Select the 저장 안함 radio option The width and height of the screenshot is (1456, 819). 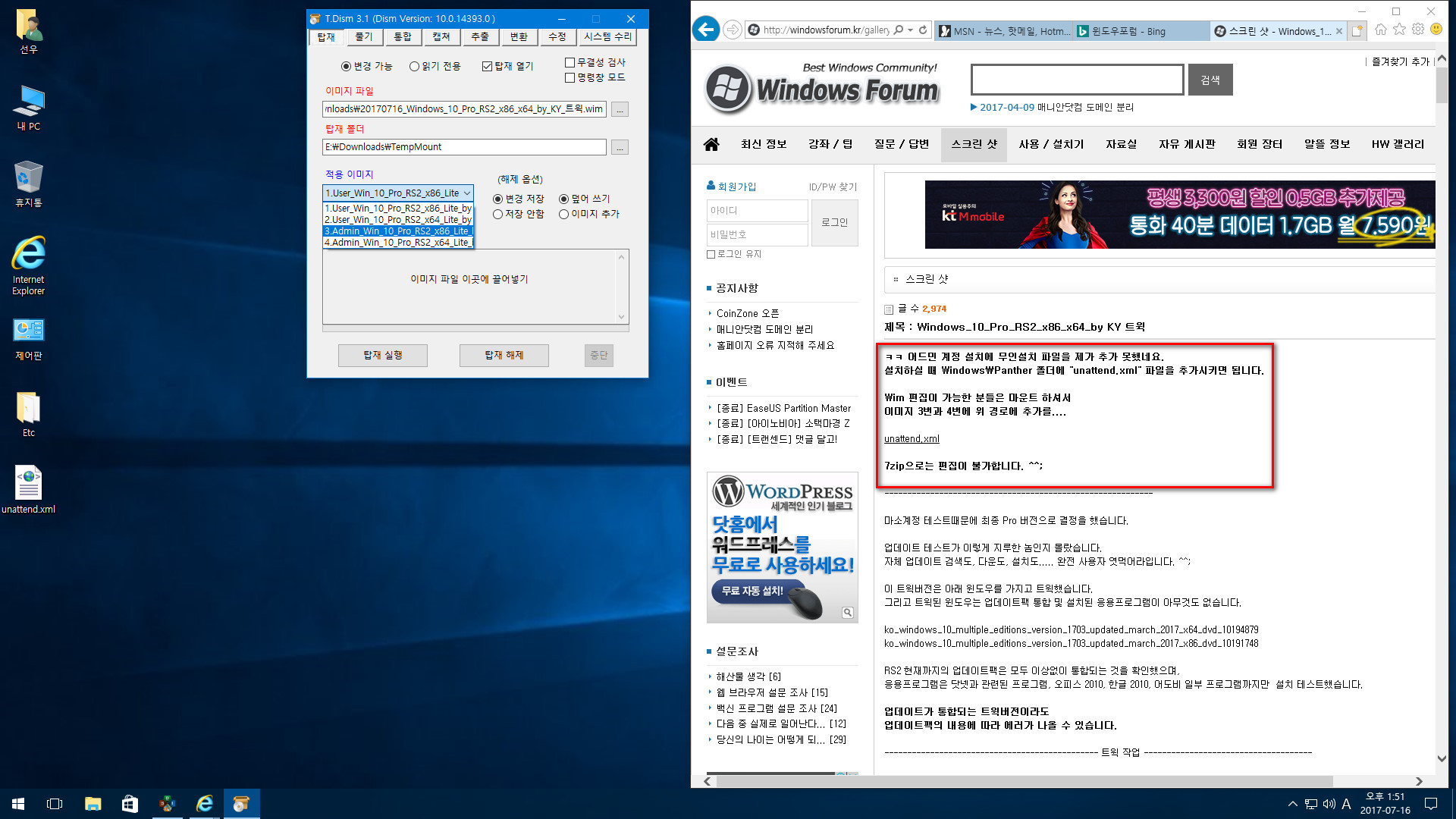519,214
